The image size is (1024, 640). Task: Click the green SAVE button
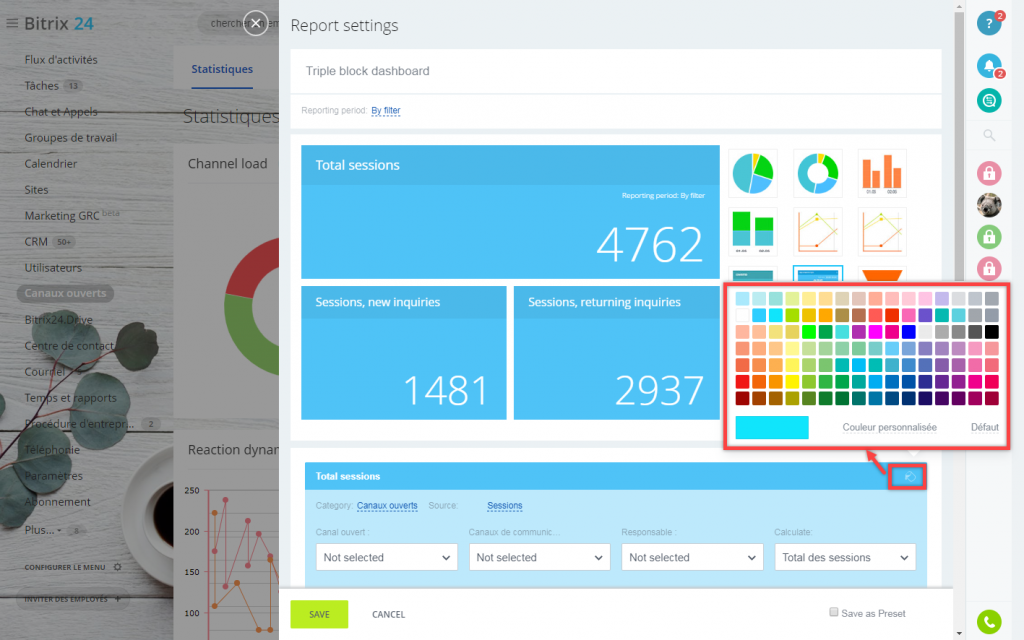319,615
